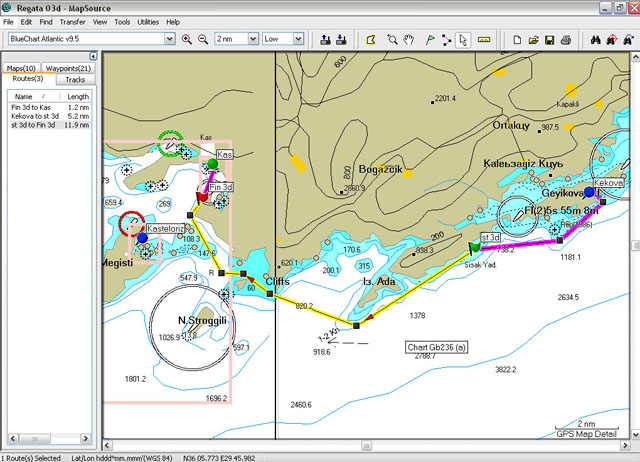Open the Help menu
Image resolution: width=640 pixels, height=462 pixels.
[x=173, y=22]
